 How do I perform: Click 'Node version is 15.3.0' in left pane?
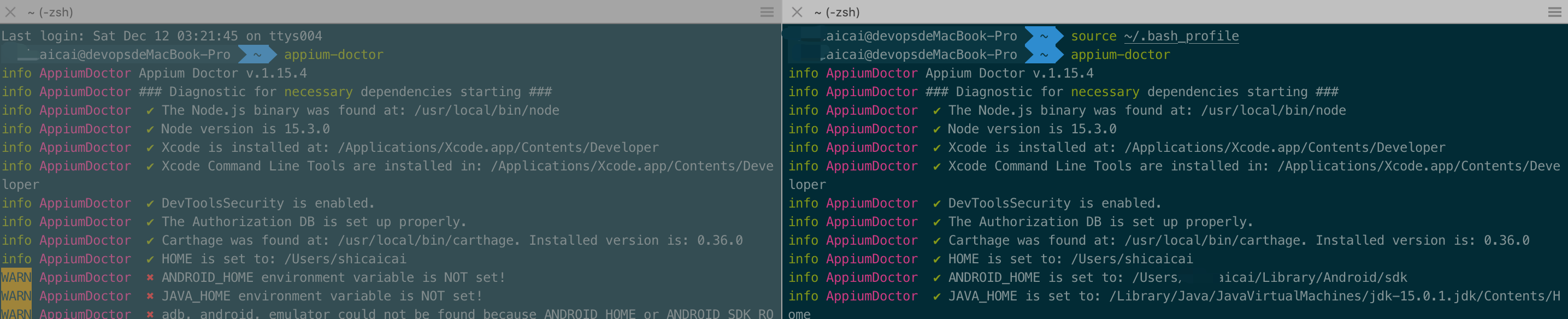click(245, 129)
